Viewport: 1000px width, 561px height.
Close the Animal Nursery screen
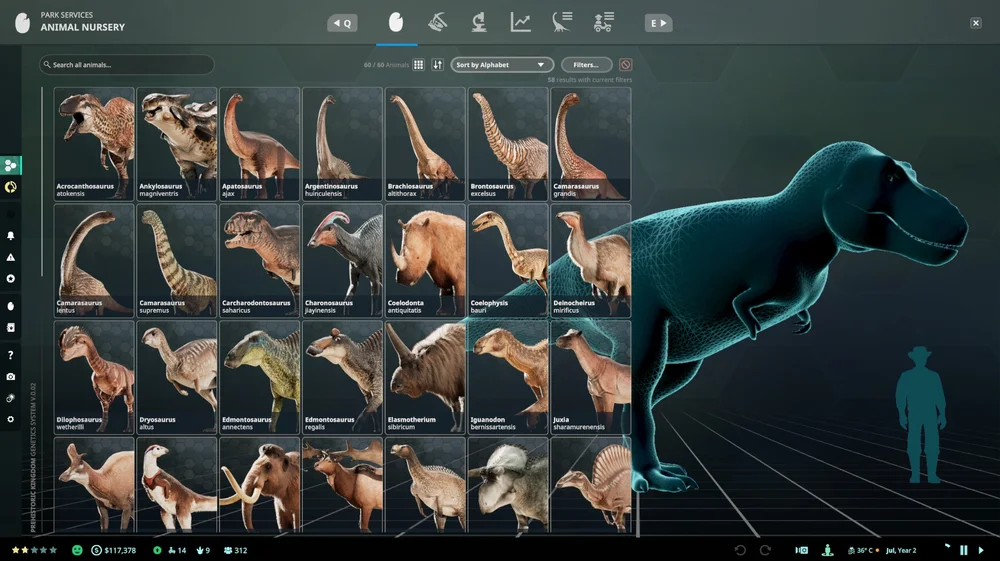(976, 23)
